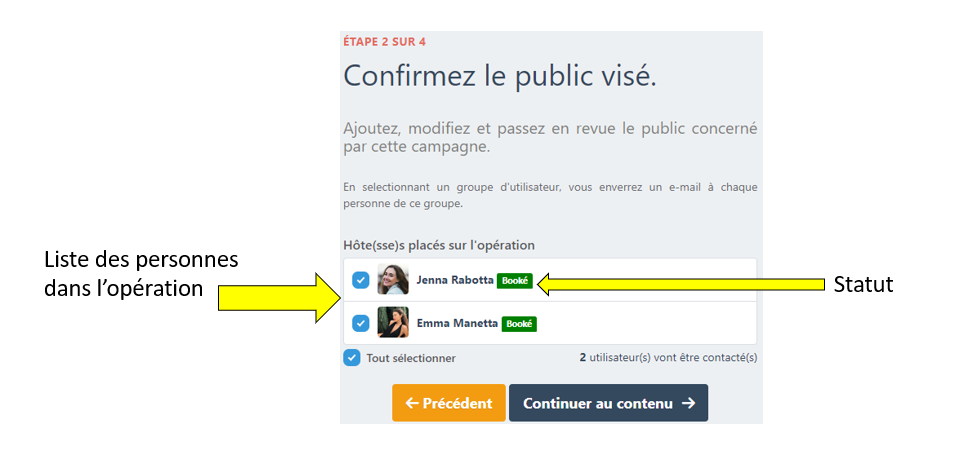
Task: Click the left arrow icon in Précédent
Action: pos(411,403)
